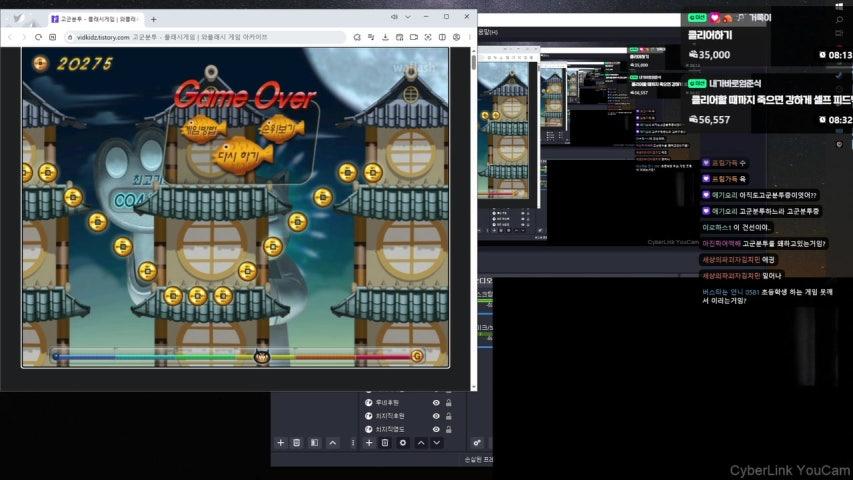This screenshot has width=853, height=480.
Task: Go back in the browser
Action: 10,37
